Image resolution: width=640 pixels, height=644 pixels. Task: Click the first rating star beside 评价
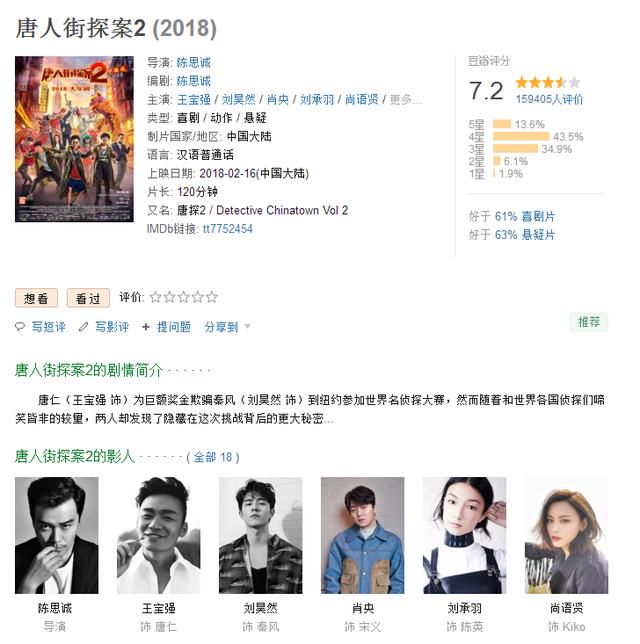click(155, 297)
